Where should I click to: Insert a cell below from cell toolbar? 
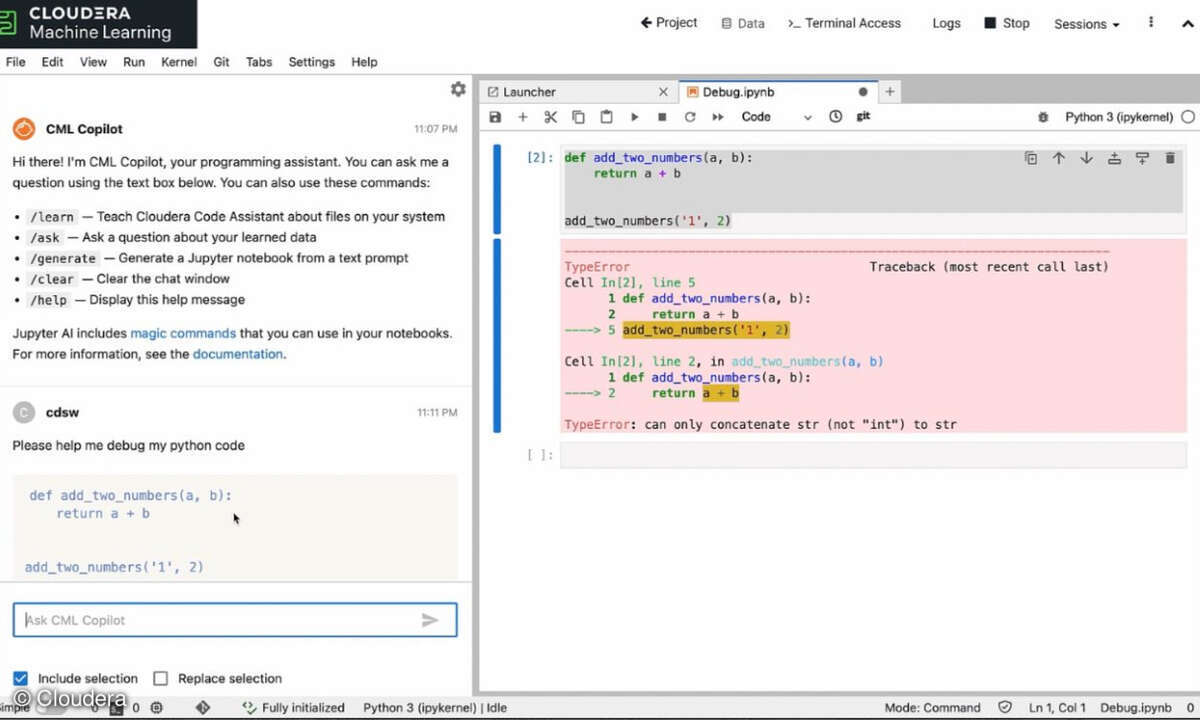click(1142, 158)
